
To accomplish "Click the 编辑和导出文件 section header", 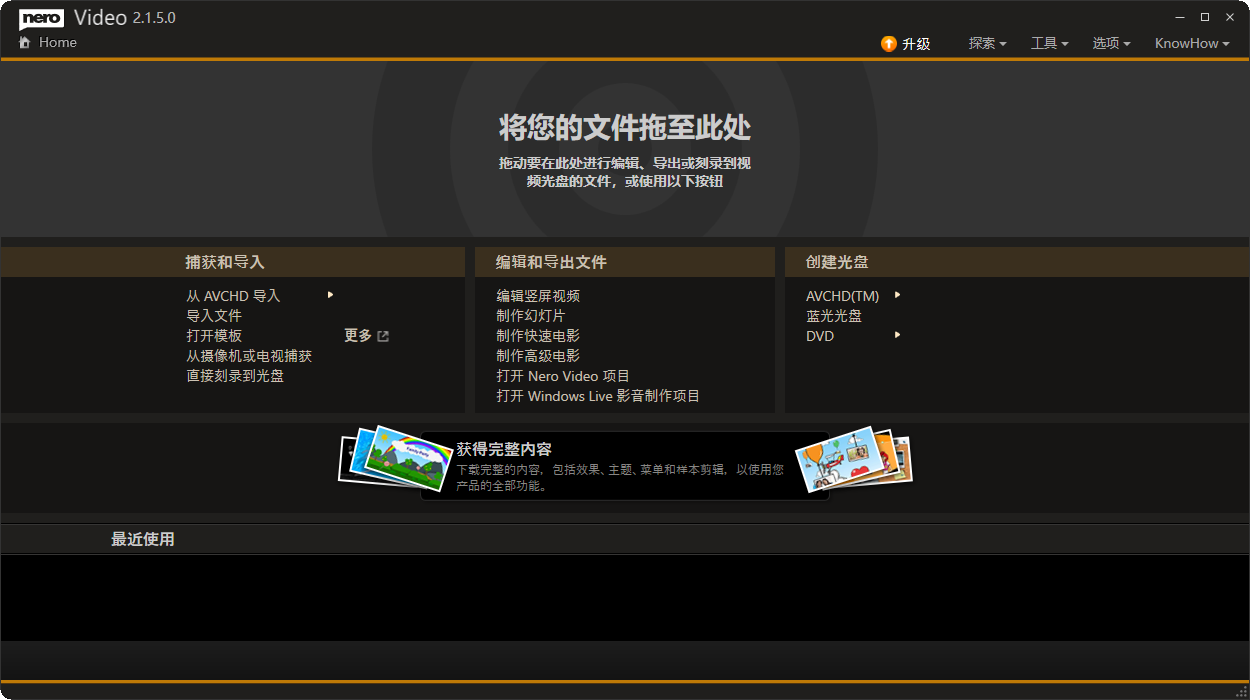I will 551,262.
